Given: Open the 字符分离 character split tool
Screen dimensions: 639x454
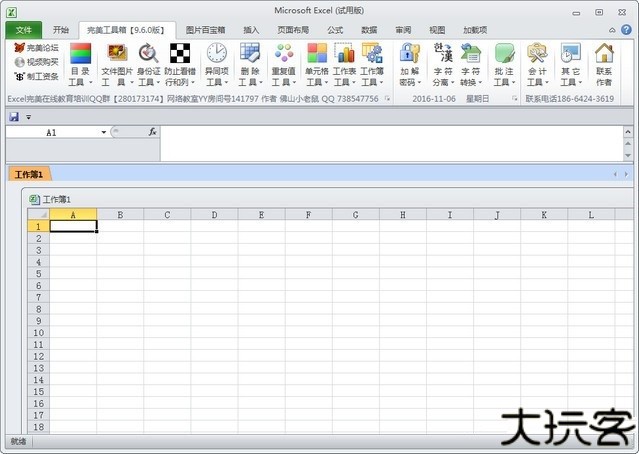Looking at the screenshot, I should tap(443, 64).
